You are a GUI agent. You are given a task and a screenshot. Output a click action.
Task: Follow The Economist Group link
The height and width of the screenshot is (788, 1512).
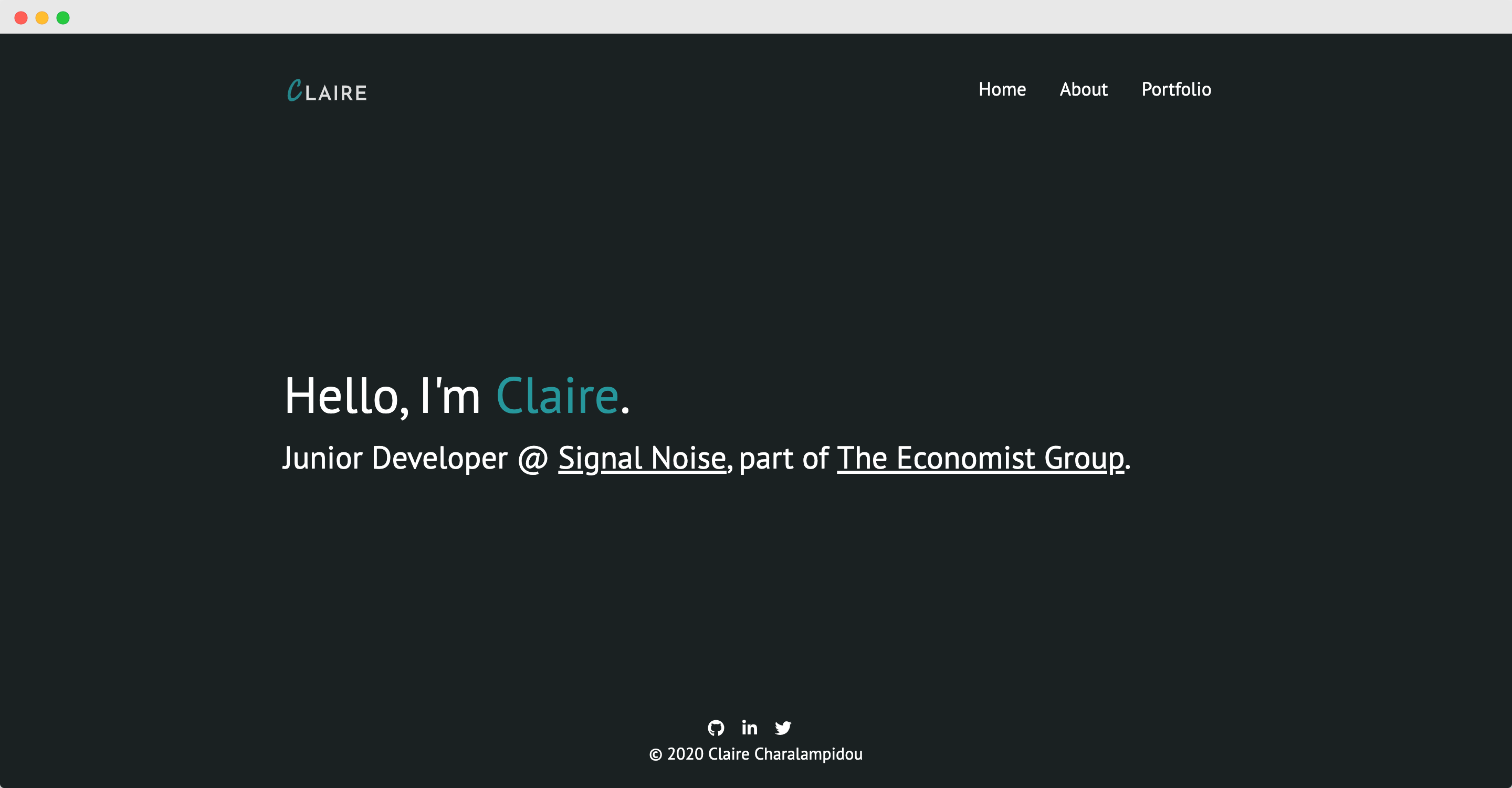tap(980, 458)
